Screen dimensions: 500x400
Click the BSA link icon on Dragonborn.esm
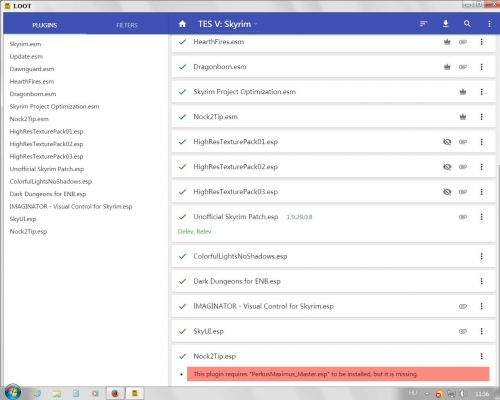[463, 67]
